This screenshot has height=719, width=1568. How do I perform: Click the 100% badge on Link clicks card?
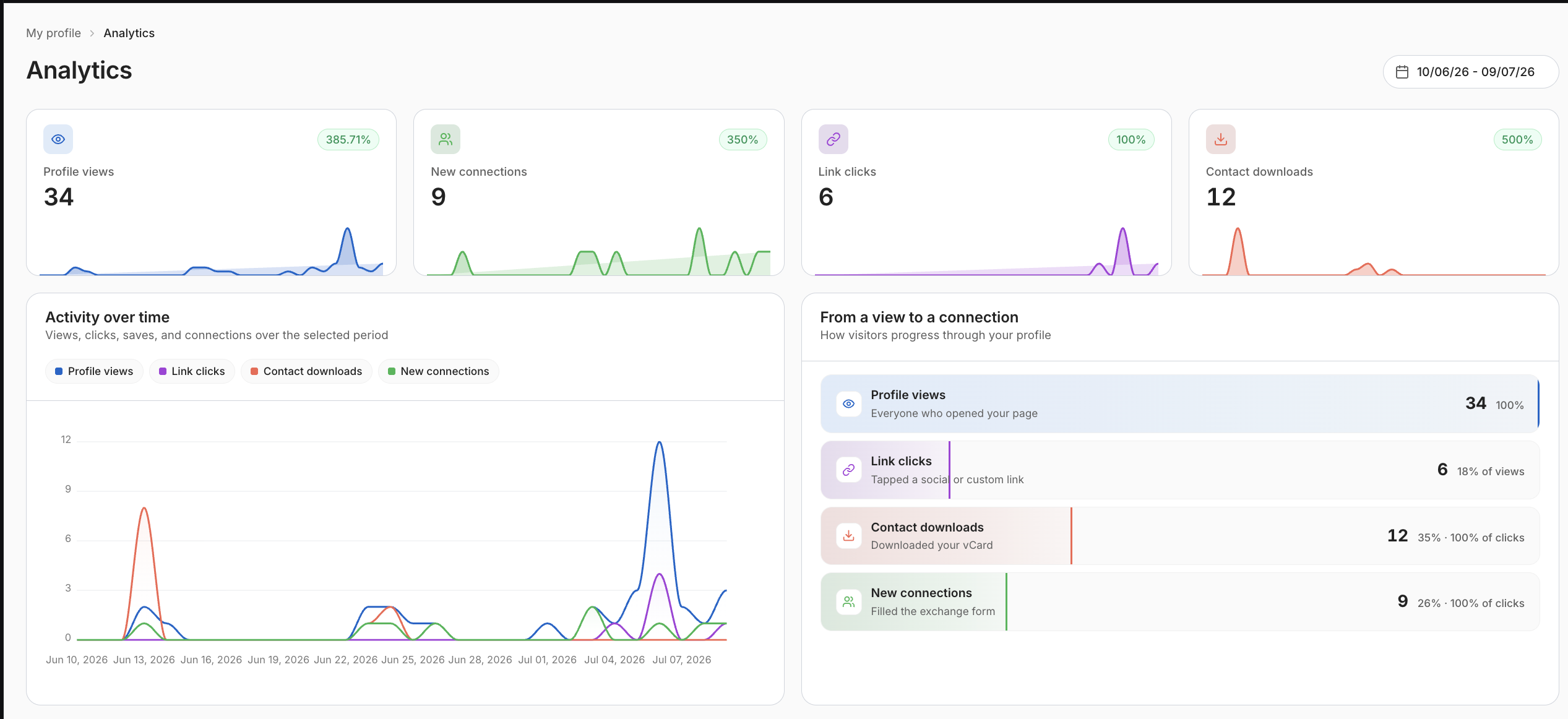[1131, 140]
